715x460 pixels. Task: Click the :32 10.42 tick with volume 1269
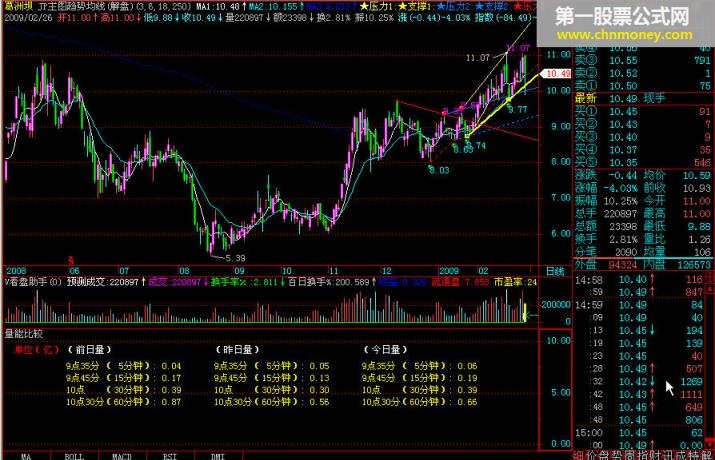pos(639,381)
